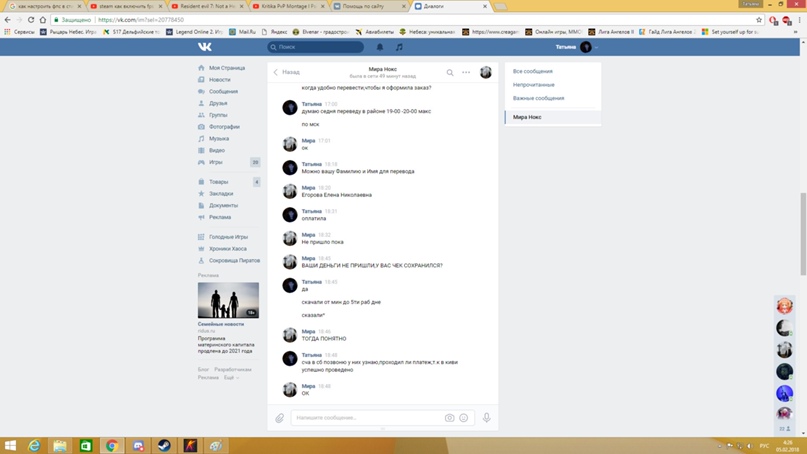Click the paperclip attach file icon
This screenshot has width=807, height=454.
tap(280, 418)
